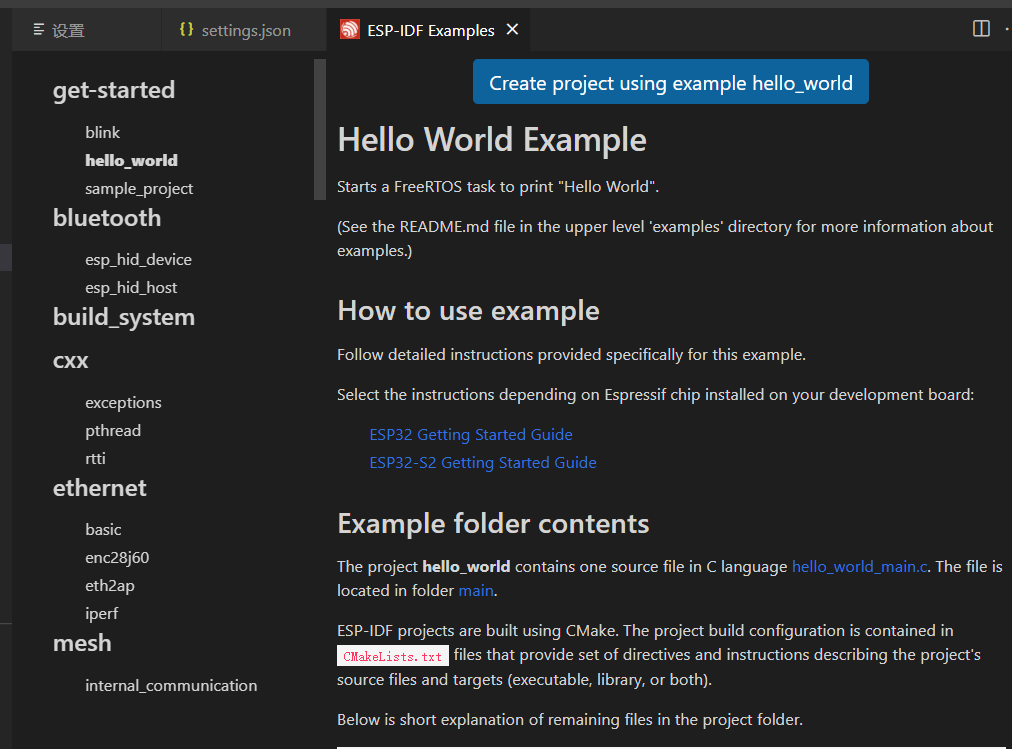Click the settings.json braces icon

[x=186, y=29]
